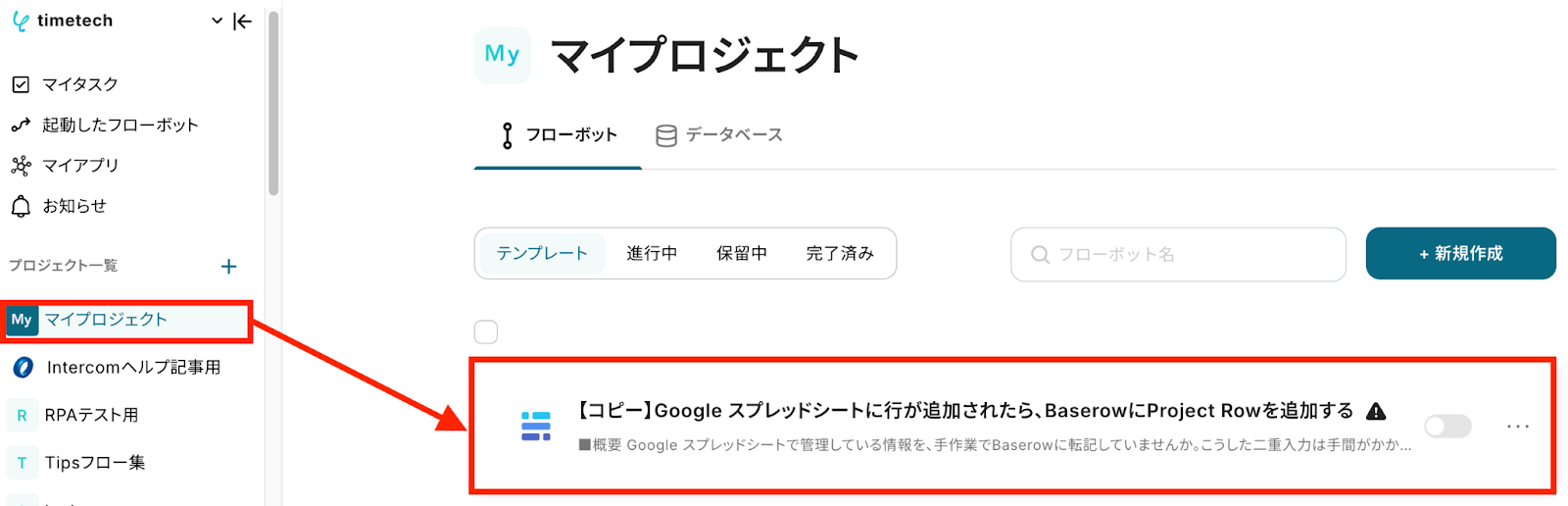Expand the timetech workspace dropdown
The width and height of the screenshot is (1568, 506).
pos(217,22)
